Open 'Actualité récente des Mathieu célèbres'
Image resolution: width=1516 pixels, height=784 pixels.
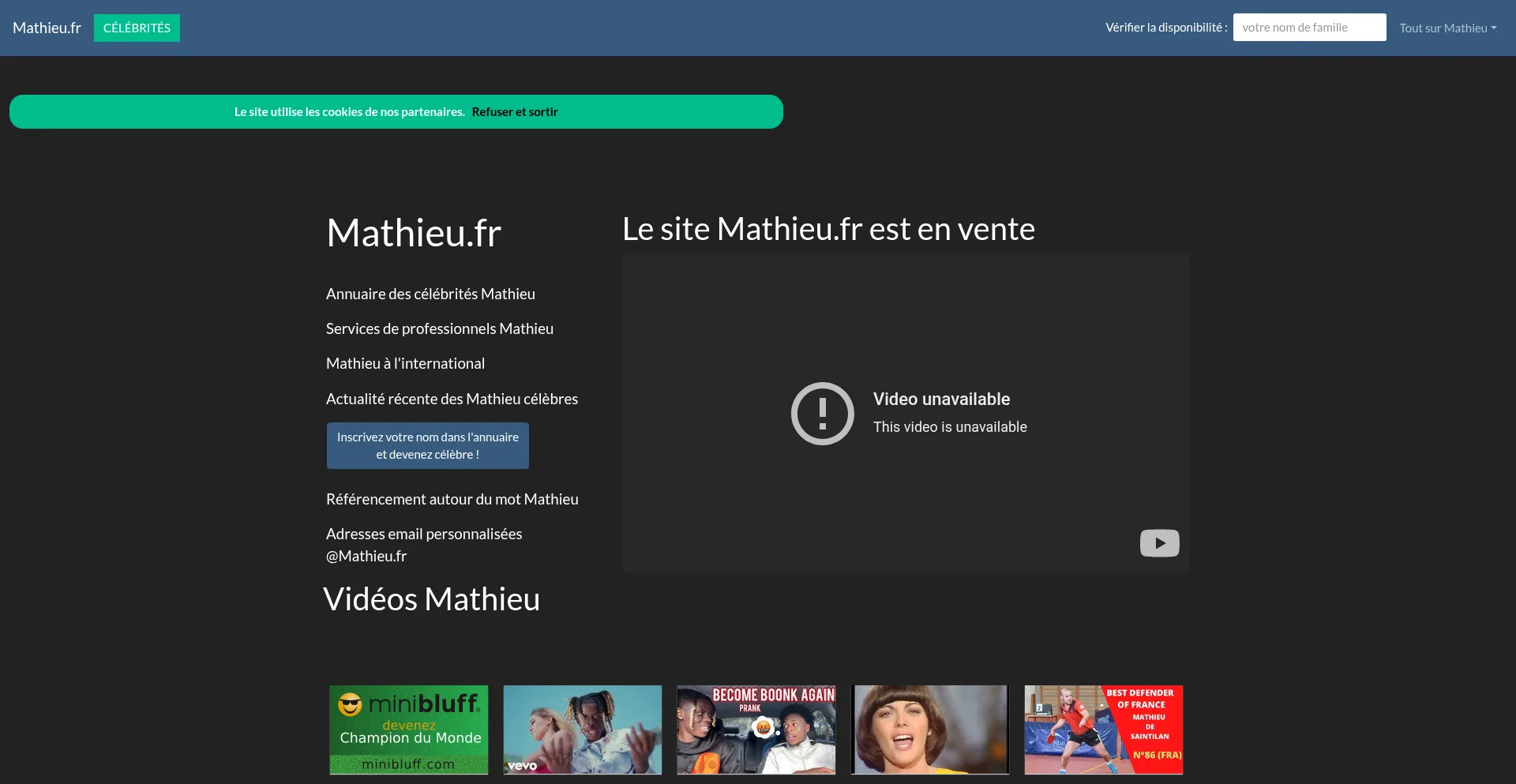pyautogui.click(x=452, y=399)
